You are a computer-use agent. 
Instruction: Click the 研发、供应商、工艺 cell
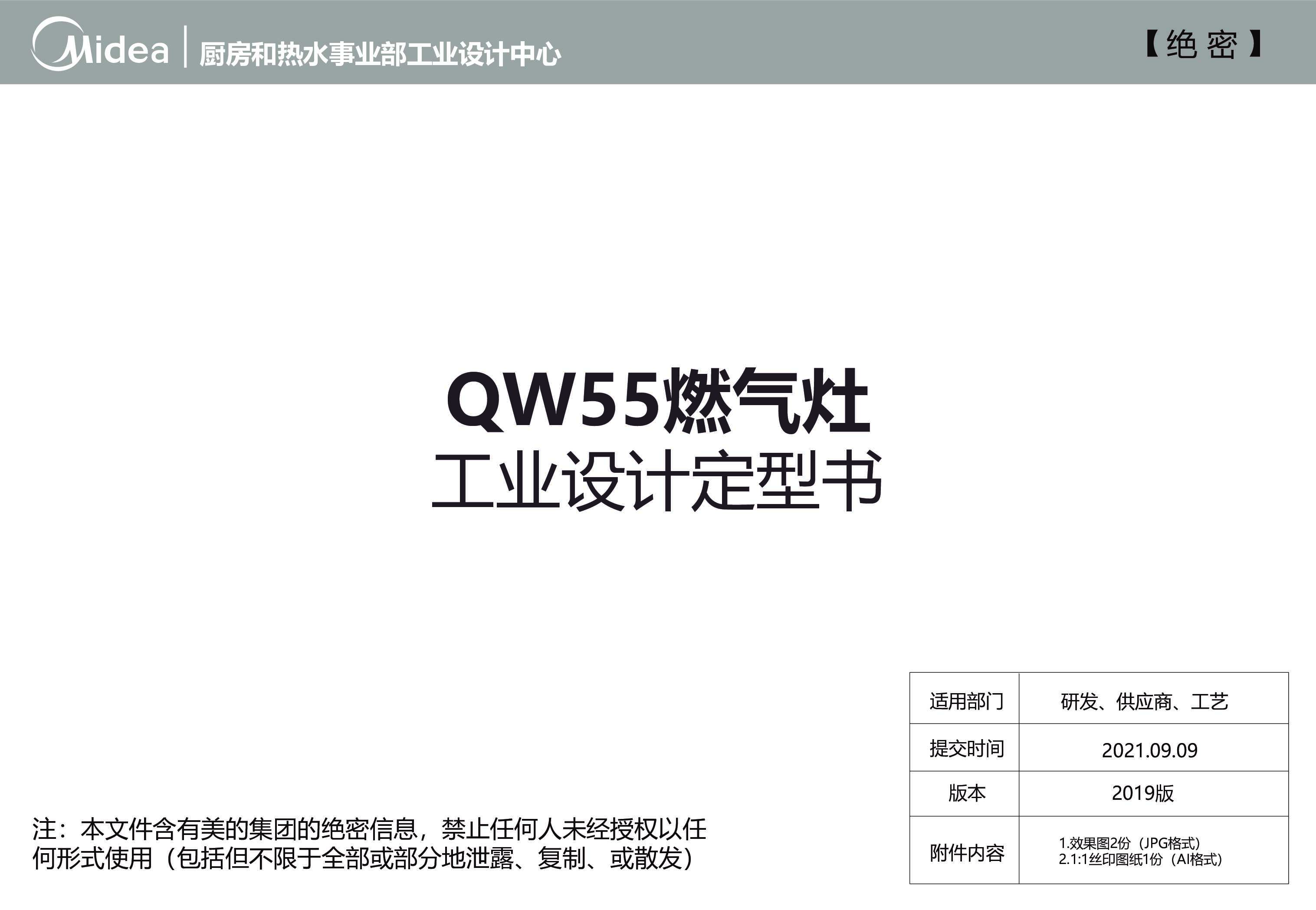[1153, 698]
